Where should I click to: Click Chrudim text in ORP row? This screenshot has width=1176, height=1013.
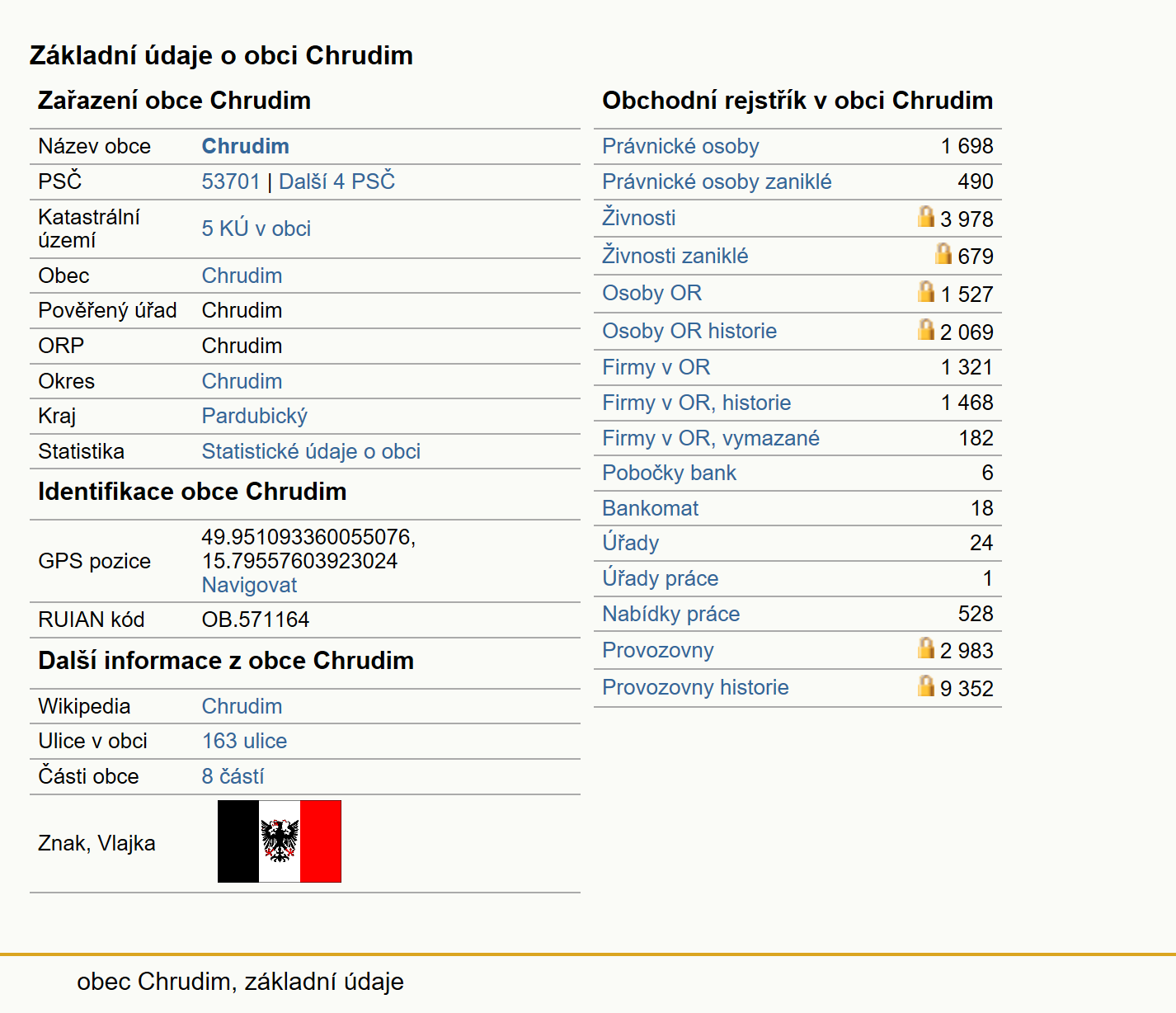coord(242,346)
